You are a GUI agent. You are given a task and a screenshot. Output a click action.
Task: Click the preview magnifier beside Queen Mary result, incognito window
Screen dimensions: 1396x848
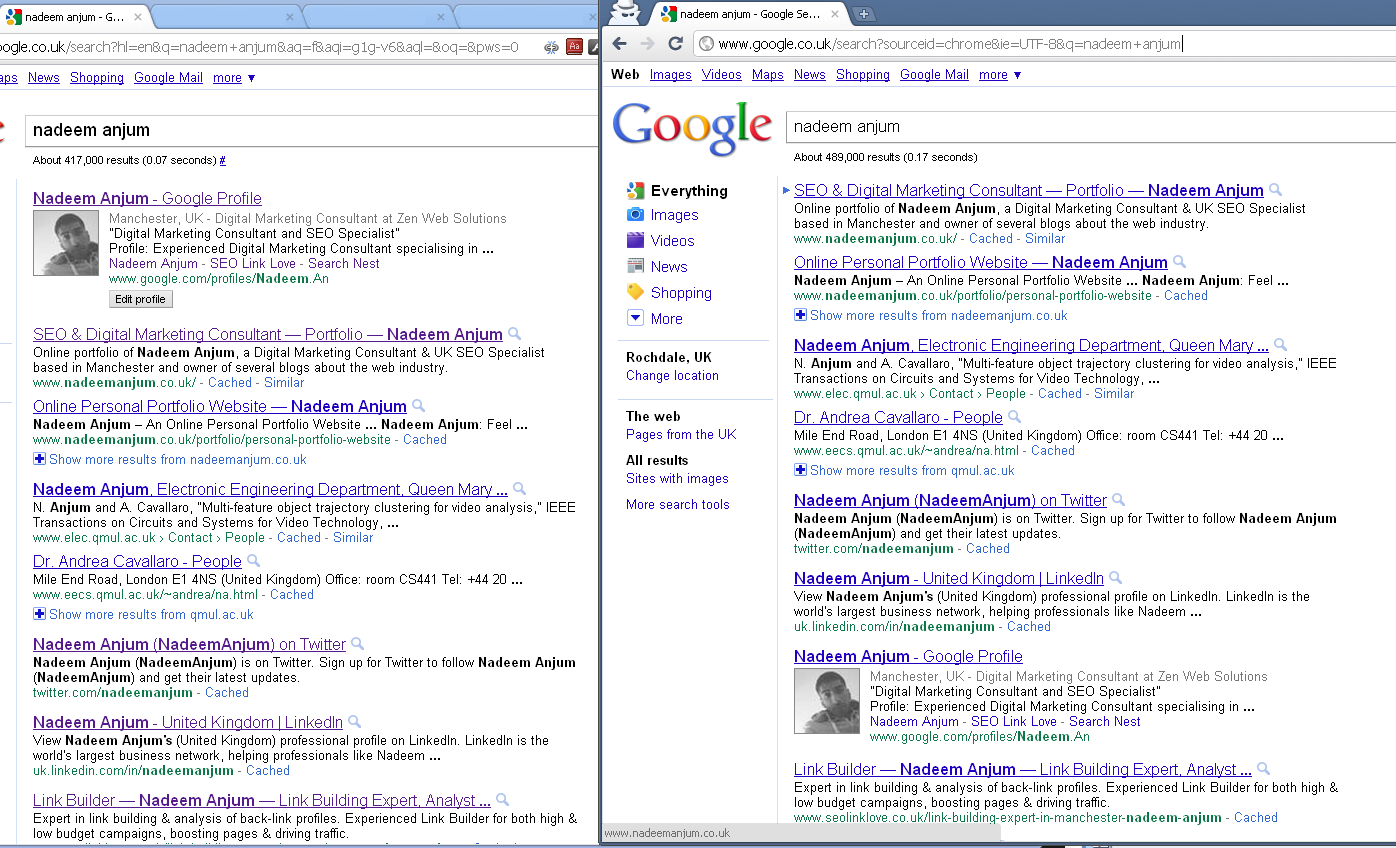1280,345
